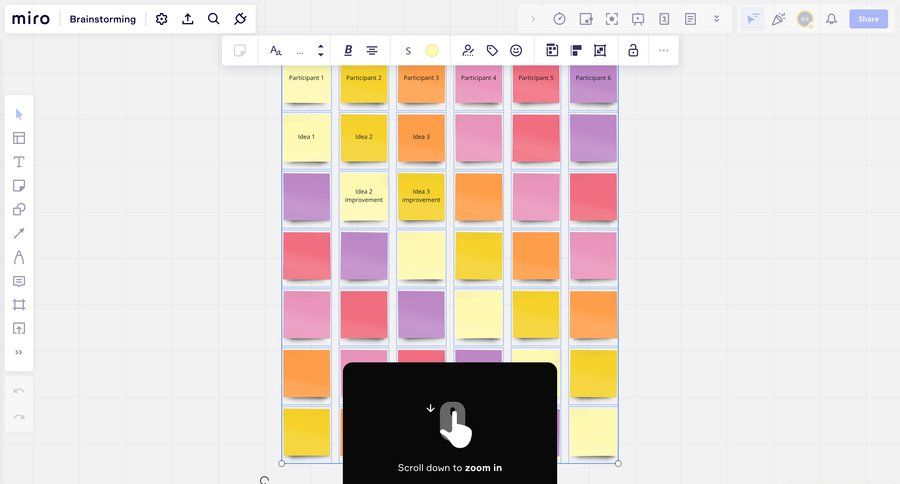Select the connection line arrow tool
900x484 pixels.
[19, 233]
